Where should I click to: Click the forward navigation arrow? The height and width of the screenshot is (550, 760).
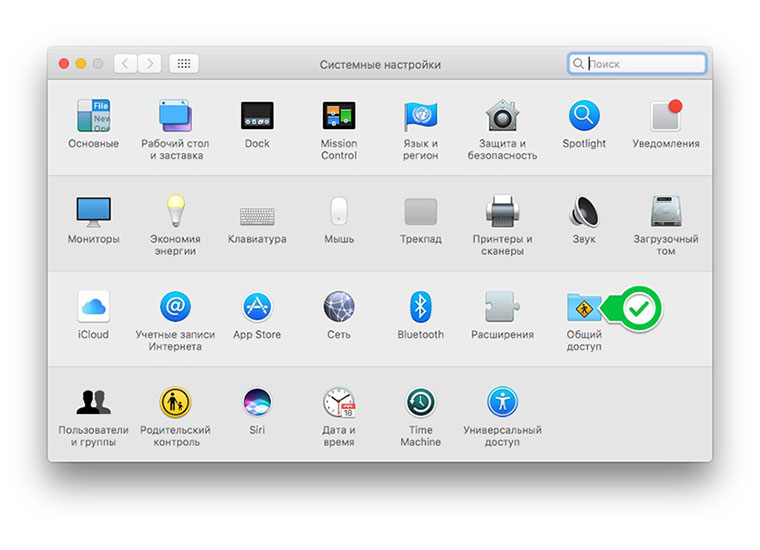[150, 63]
